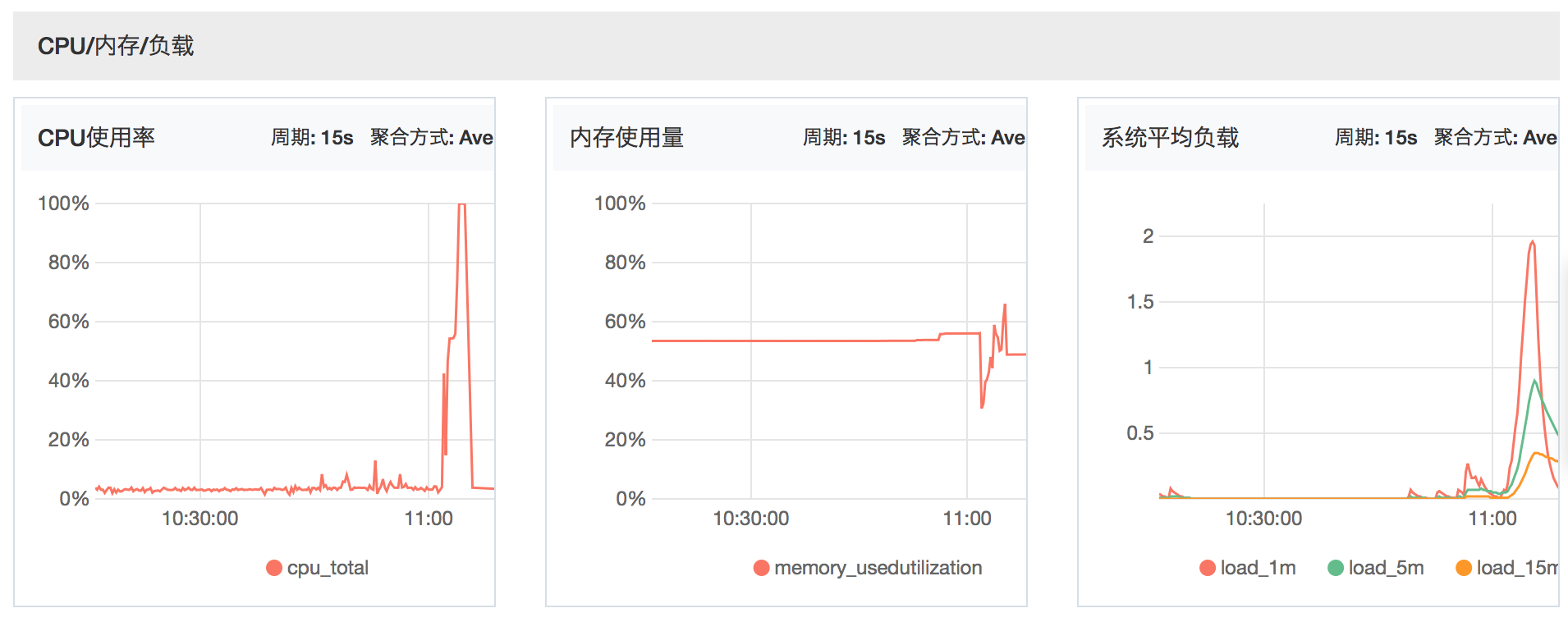Click the orange load_15m legend dot
This screenshot has width=1568, height=622.
1464,568
